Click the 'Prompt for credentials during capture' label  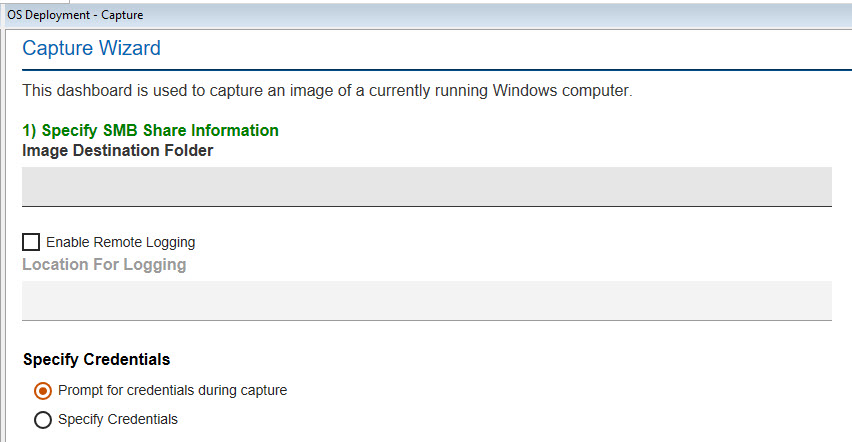(172, 391)
